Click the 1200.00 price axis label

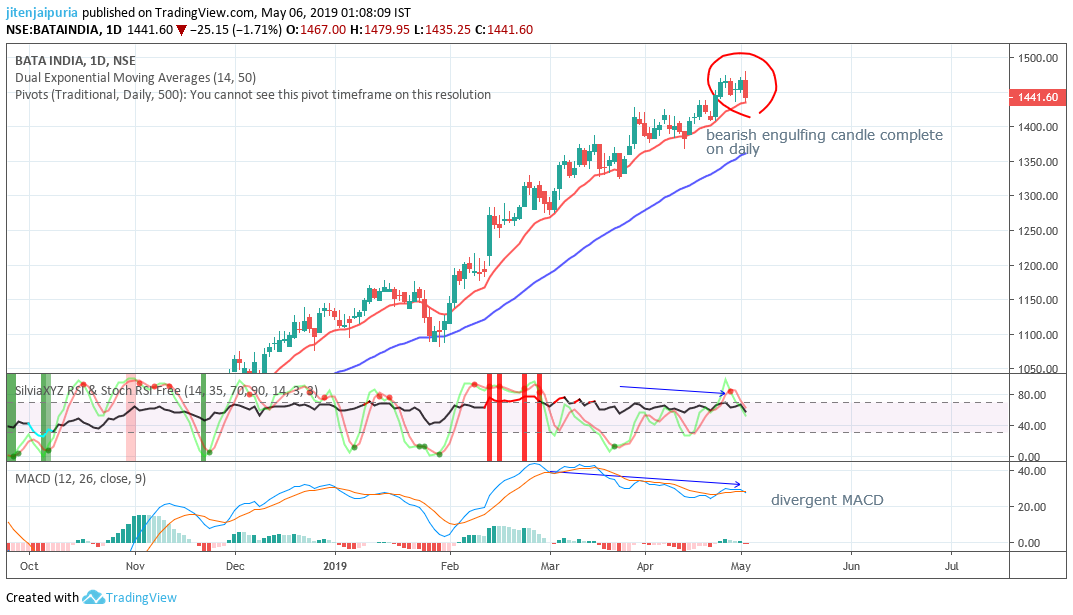tap(1037, 266)
